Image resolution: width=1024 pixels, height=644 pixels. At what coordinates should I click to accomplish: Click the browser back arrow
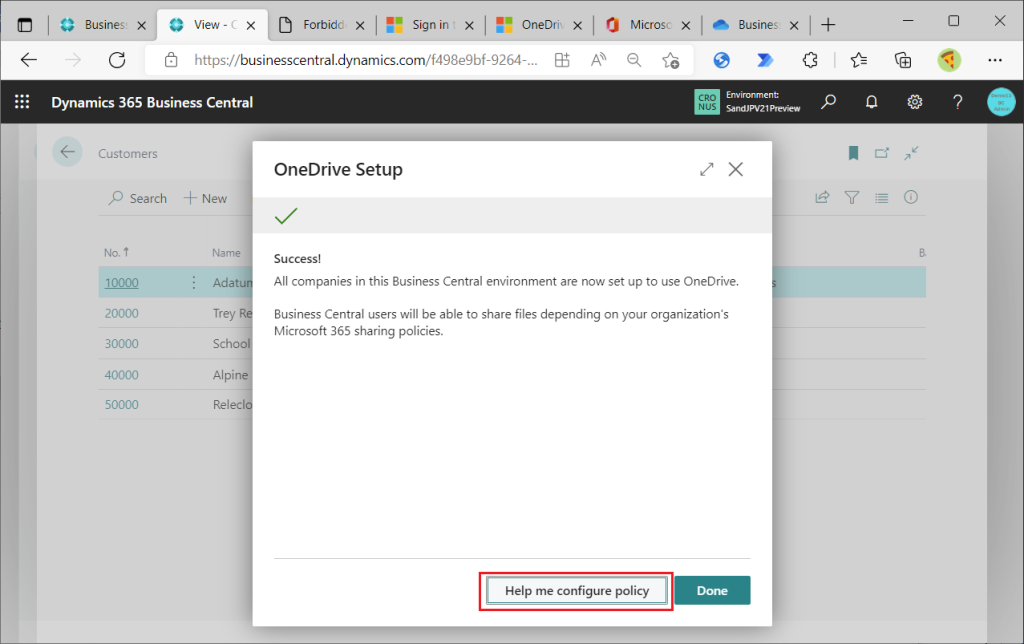pos(29,60)
